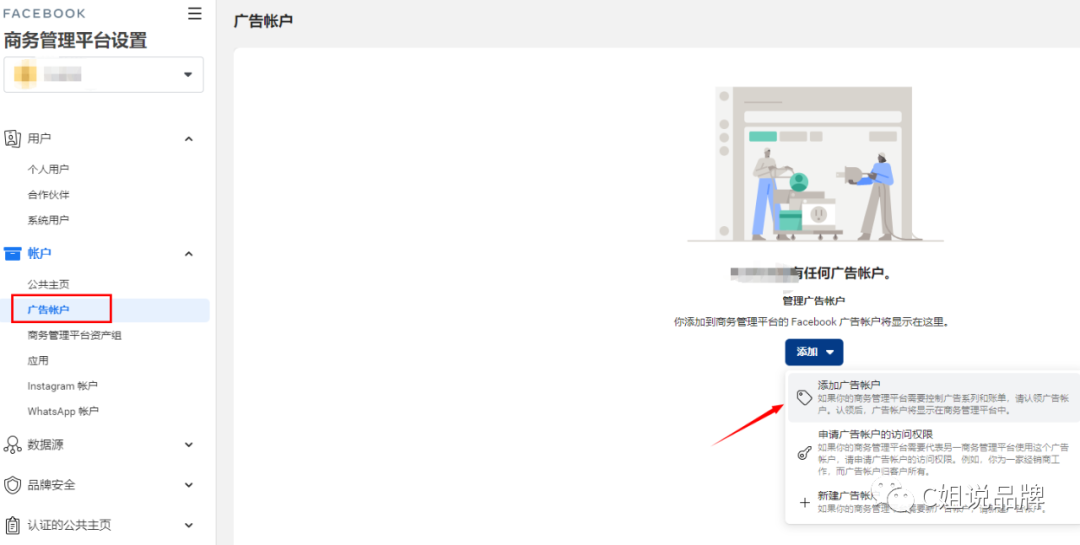Click the 认证的公共主页 section label
This screenshot has height=545, width=1080.
click(x=69, y=526)
